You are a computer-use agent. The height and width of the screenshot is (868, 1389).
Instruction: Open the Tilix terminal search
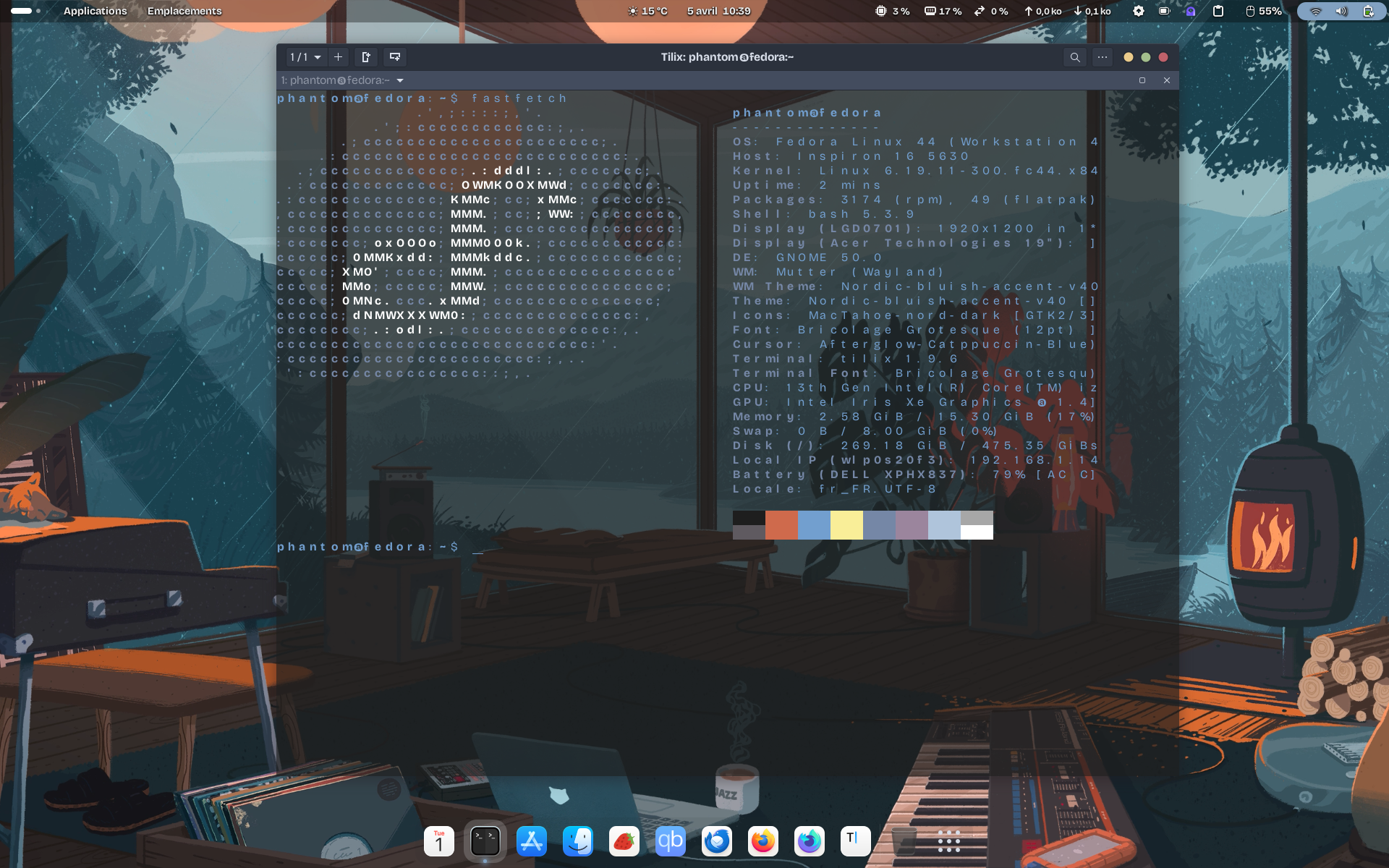click(x=1075, y=57)
